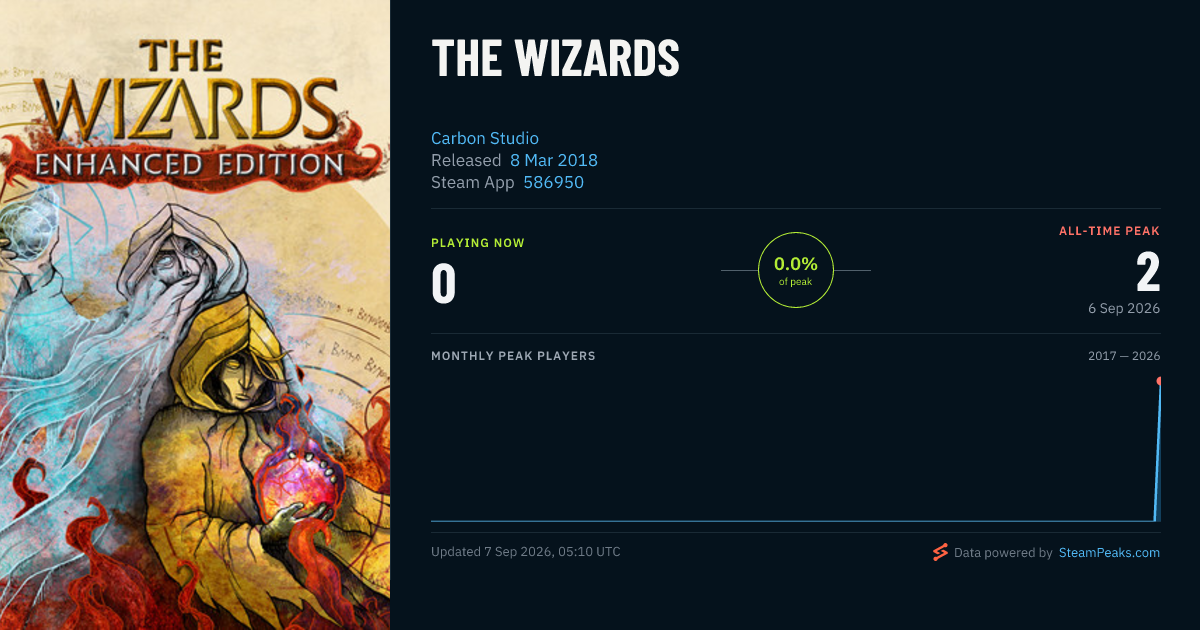Open the Carbon Studio developer link

(x=485, y=138)
